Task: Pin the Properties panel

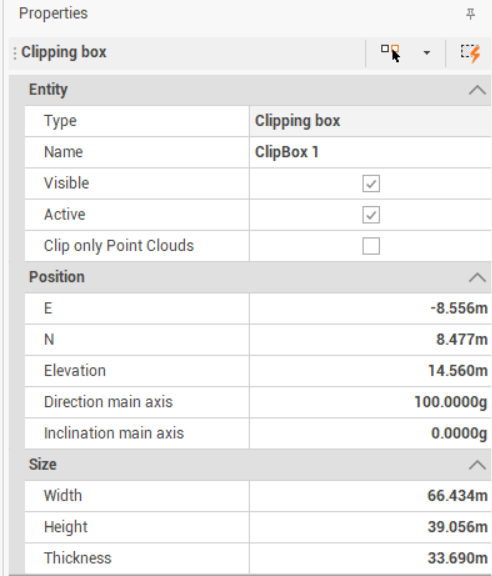Action: (x=470, y=14)
